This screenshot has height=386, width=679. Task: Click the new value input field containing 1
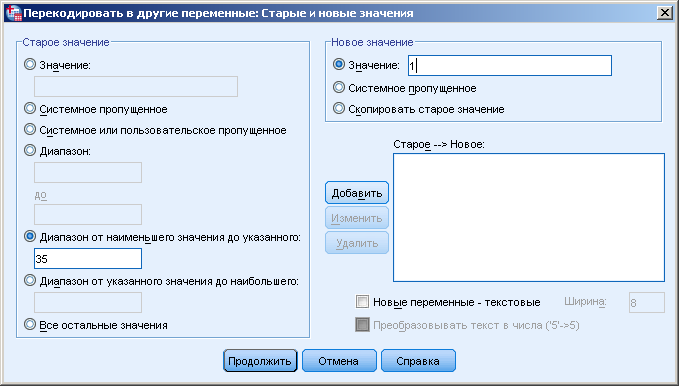point(510,65)
